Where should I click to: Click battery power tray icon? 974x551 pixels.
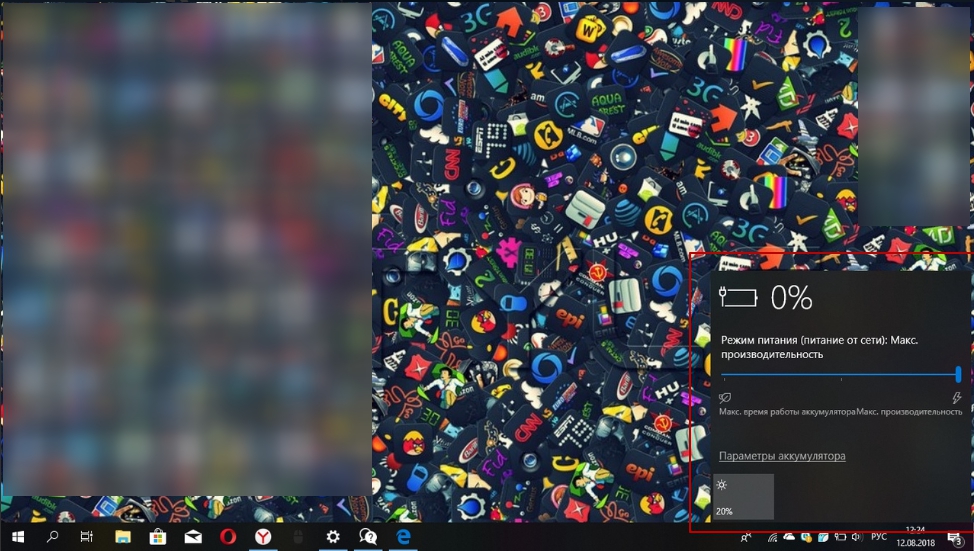pyautogui.click(x=840, y=537)
